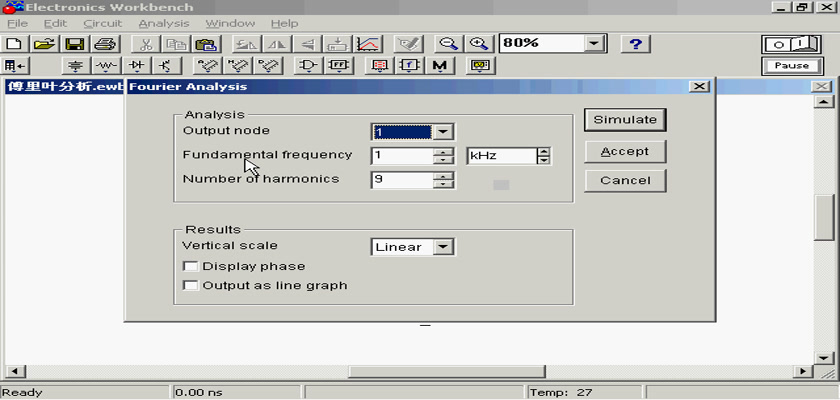This screenshot has width=840, height=400.
Task: Click the Flip horizontal icon
Action: click(x=276, y=44)
